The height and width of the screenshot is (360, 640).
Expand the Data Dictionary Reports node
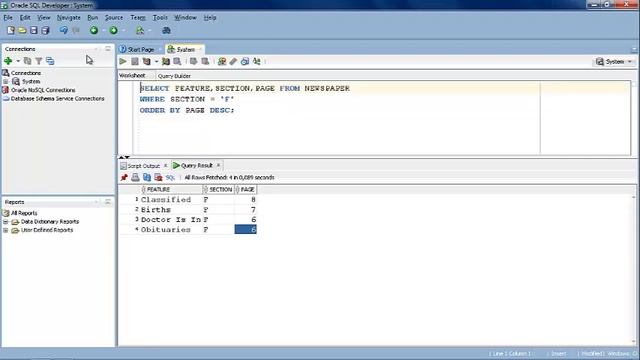tap(6, 222)
